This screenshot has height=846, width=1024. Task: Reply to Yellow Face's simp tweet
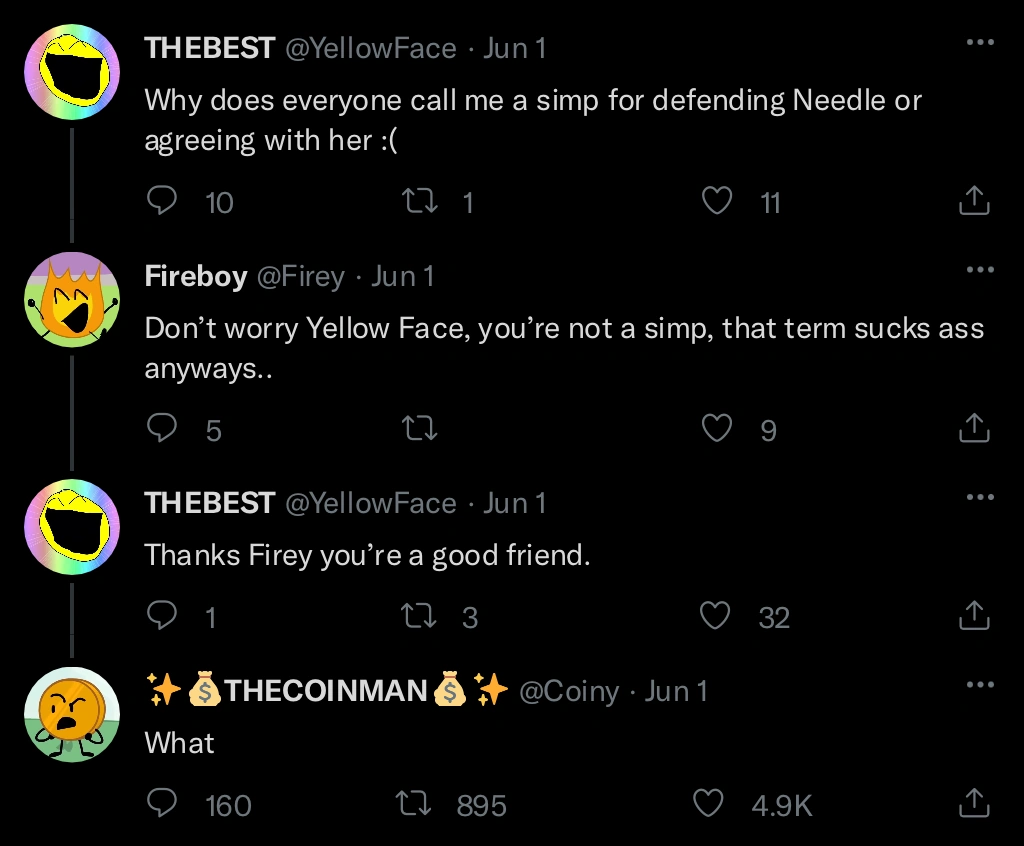162,202
